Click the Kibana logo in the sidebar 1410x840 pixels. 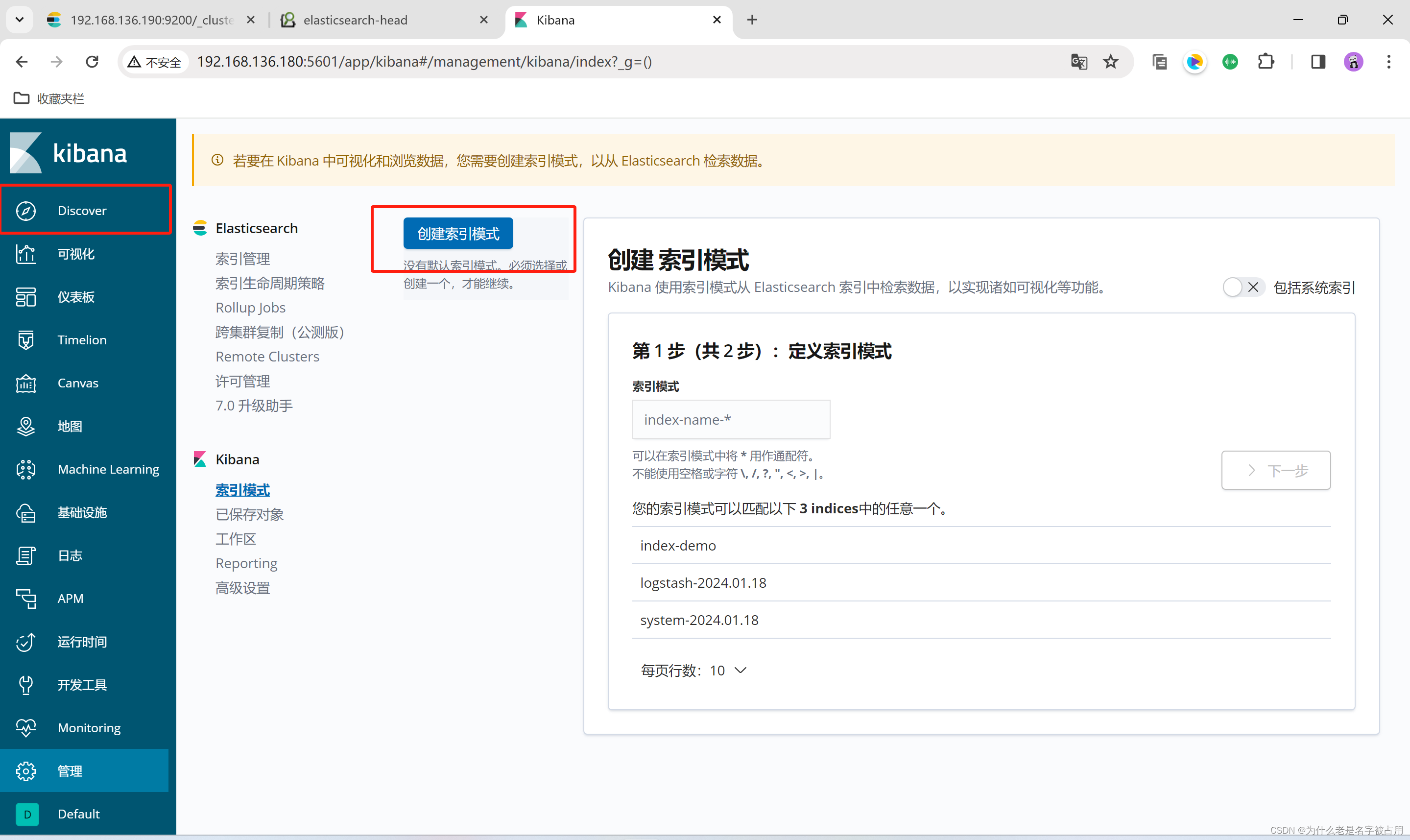pyautogui.click(x=26, y=153)
